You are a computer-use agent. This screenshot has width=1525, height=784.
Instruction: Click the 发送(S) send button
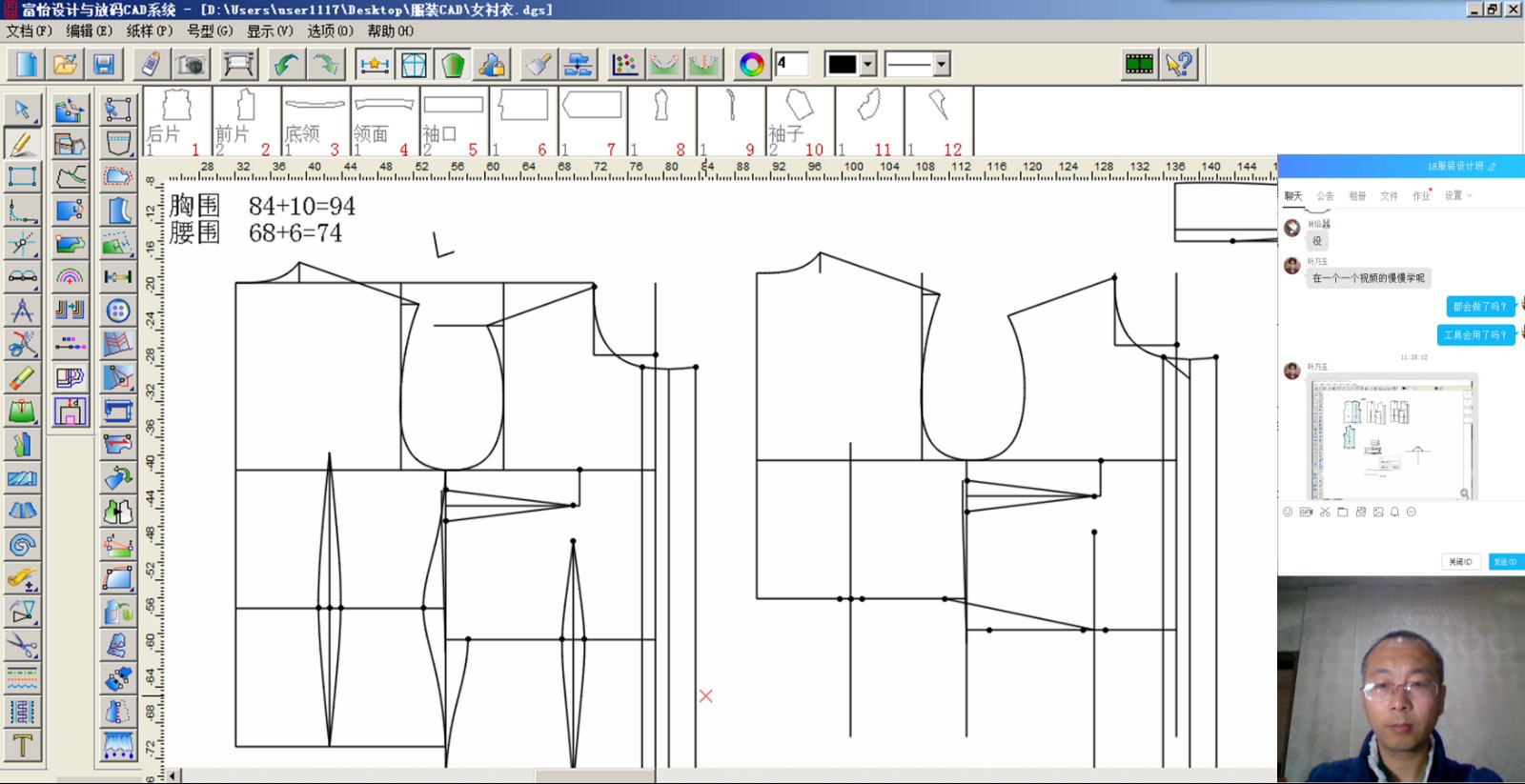tap(1504, 562)
